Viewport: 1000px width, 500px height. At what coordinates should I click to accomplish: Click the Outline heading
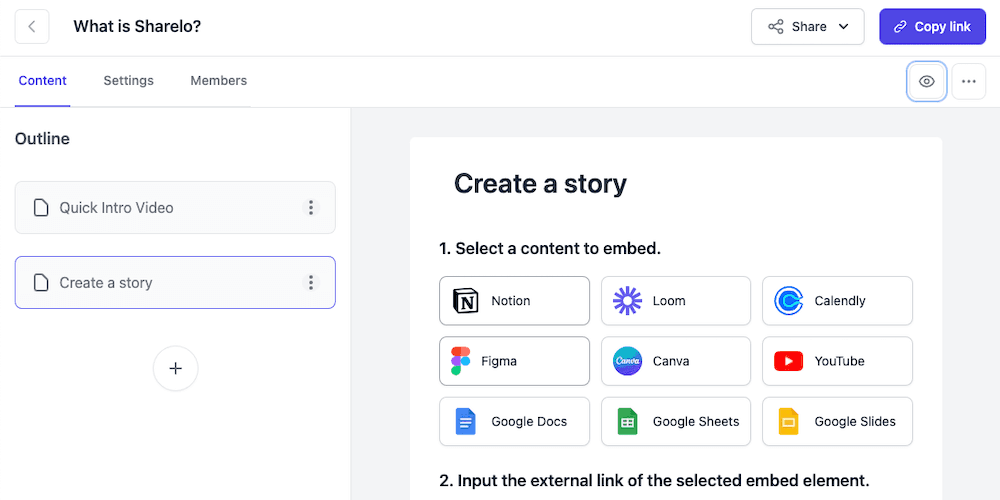tap(42, 138)
